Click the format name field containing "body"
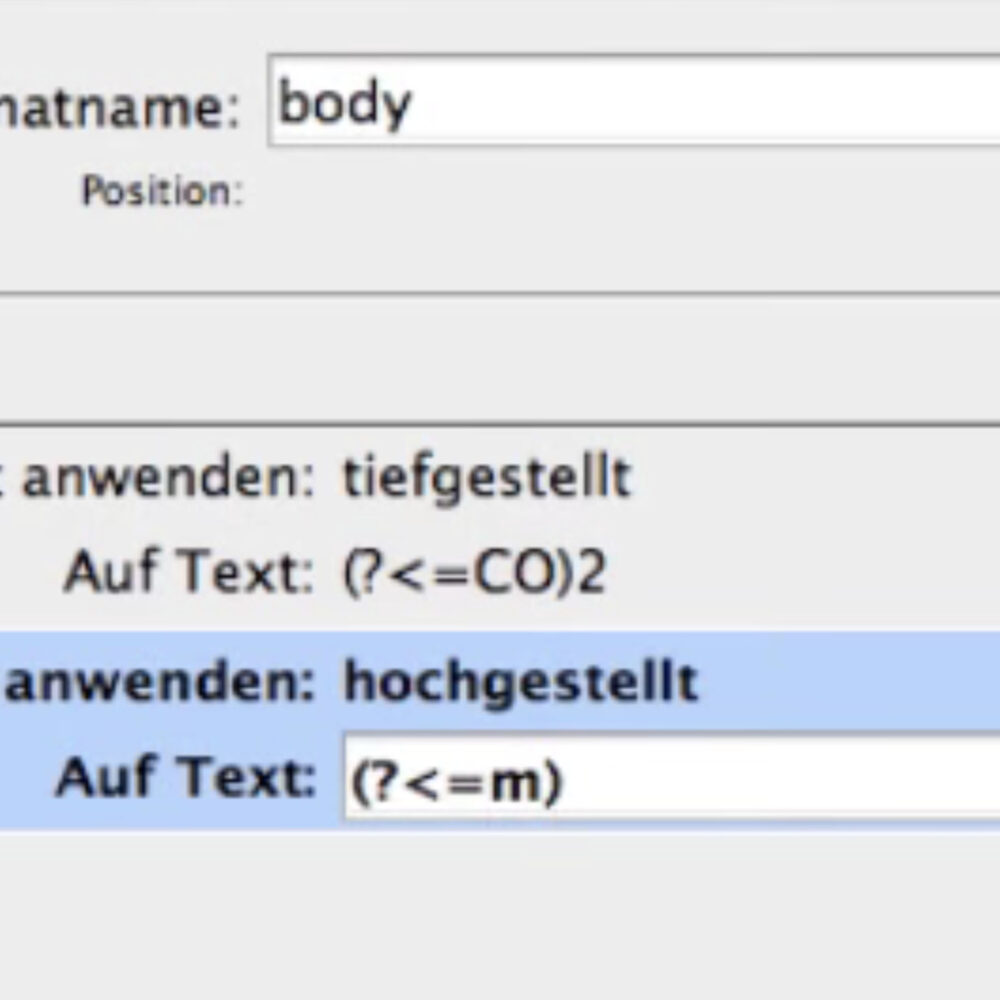Screen dimensions: 1000x1000 [634, 101]
